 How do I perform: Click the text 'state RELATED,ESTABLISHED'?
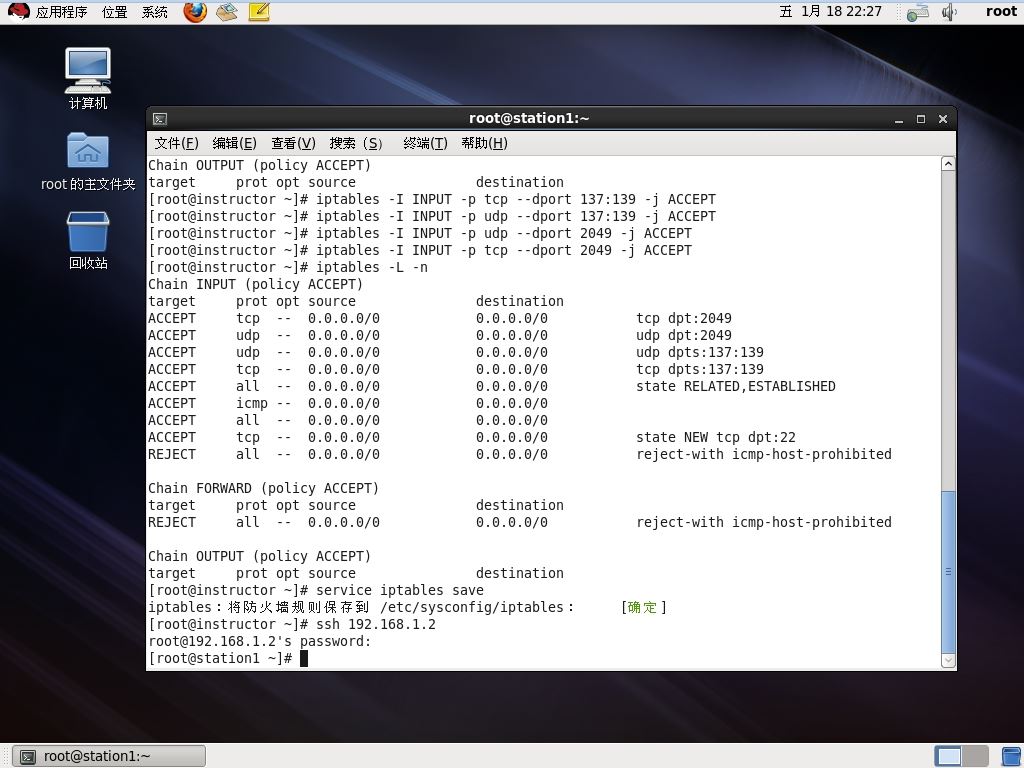tap(735, 387)
